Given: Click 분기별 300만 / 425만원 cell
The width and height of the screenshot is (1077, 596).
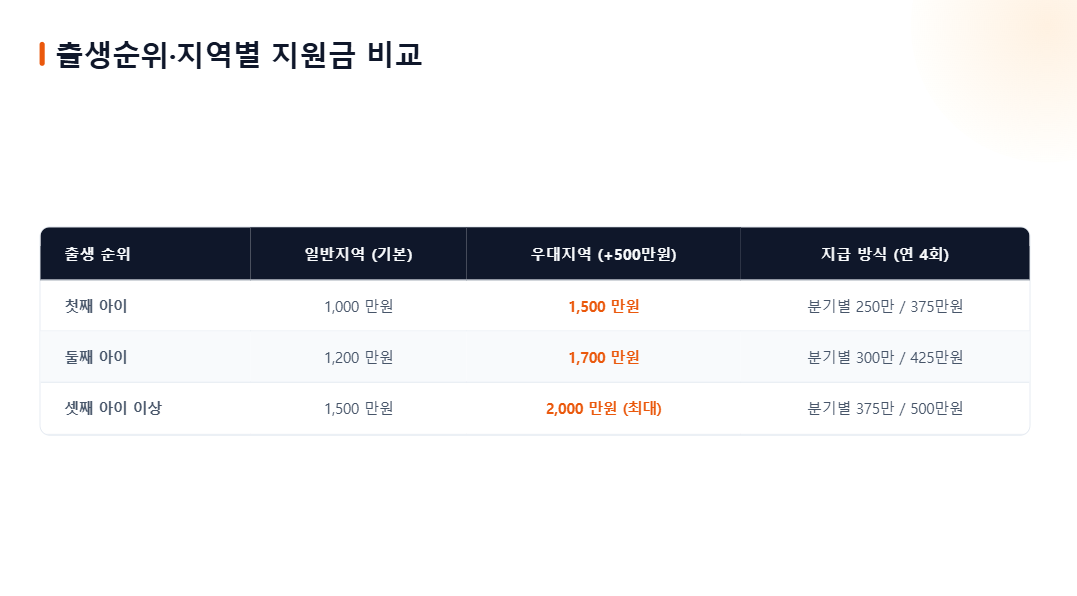Looking at the screenshot, I should point(885,357).
